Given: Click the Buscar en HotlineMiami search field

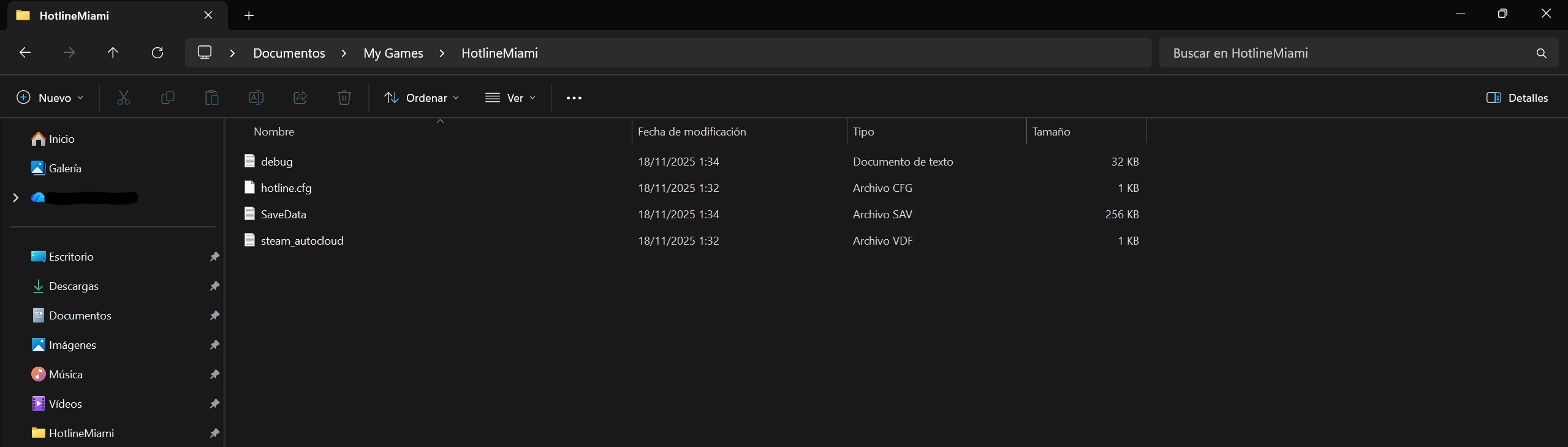Looking at the screenshot, I should point(1348,53).
